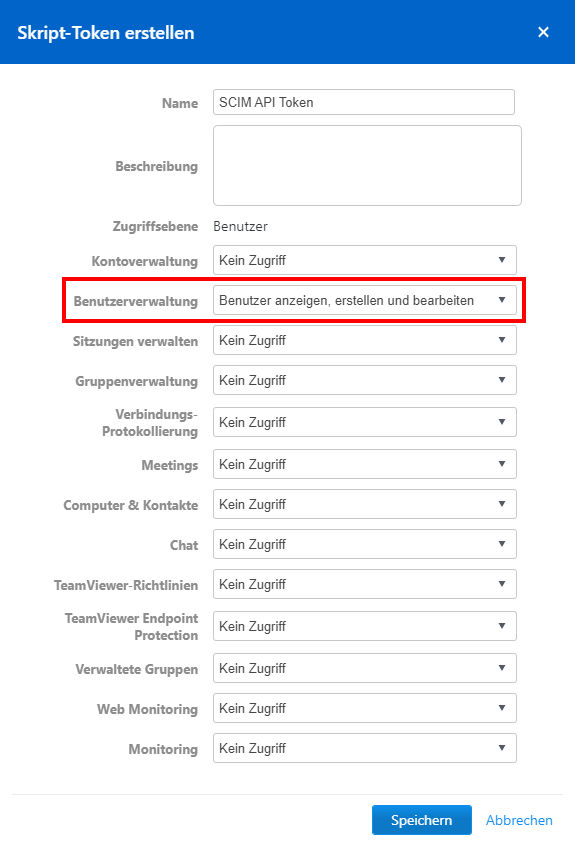Screen dimensions: 575x845
Task: Select the Computer & Kontakte dropdown
Action: pyautogui.click(x=365, y=504)
